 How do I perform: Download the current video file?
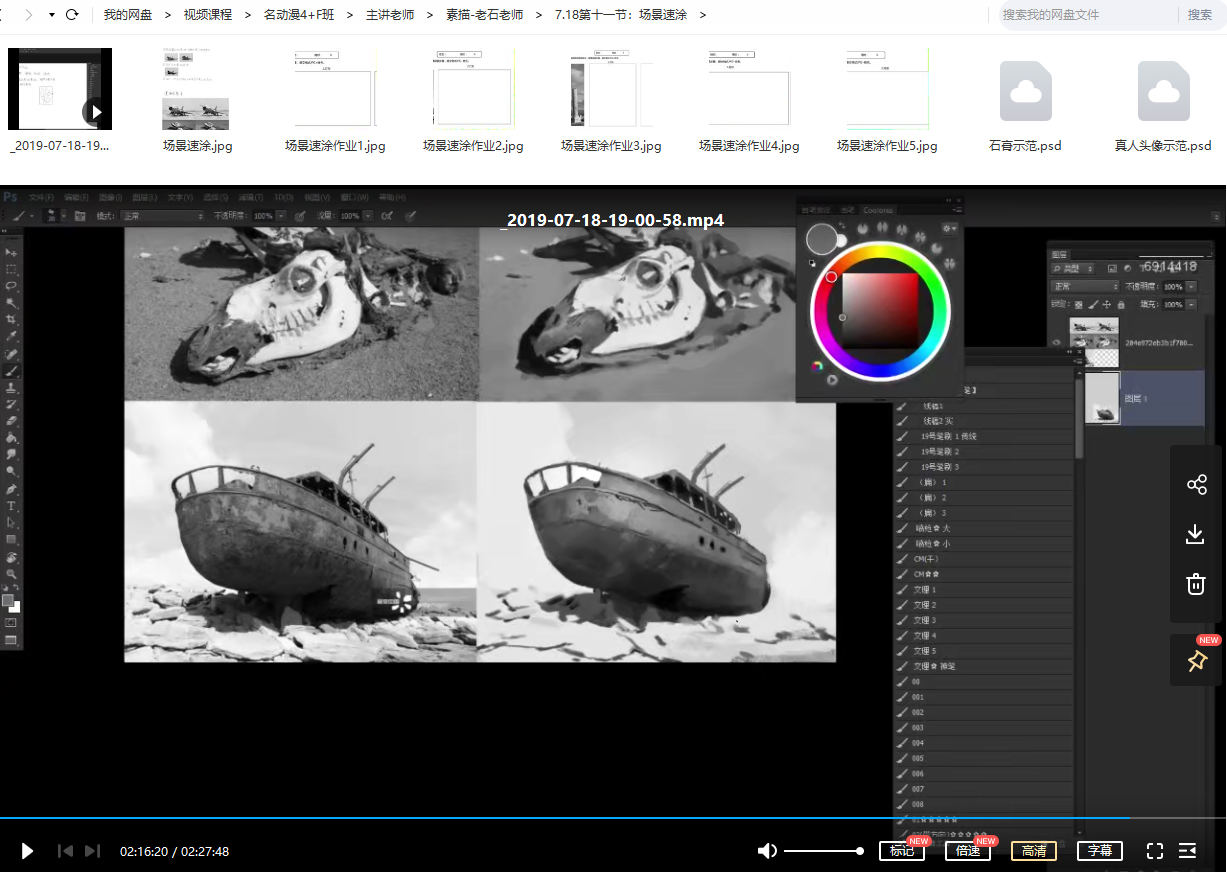pos(1196,534)
